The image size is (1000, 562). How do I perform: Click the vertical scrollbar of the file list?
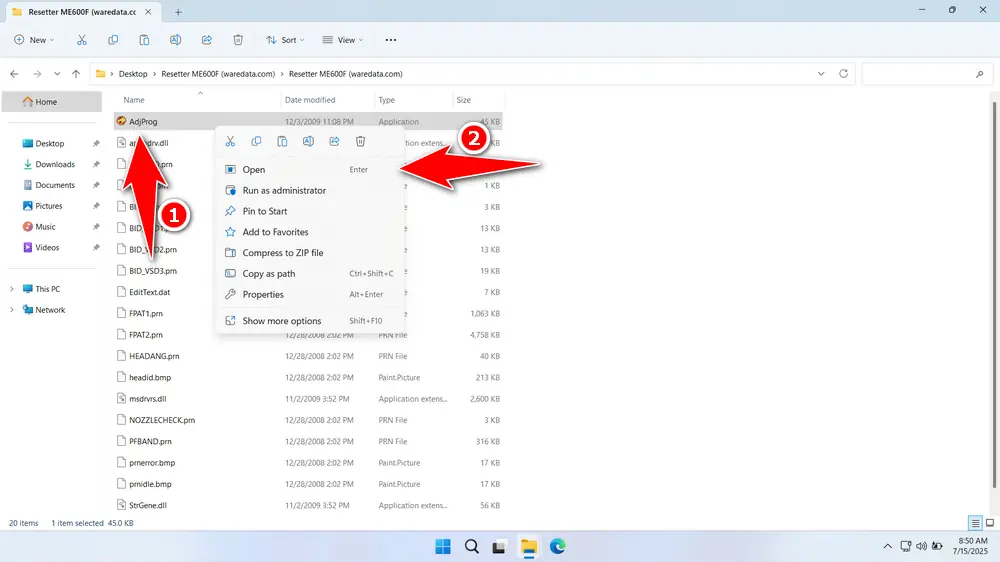coord(994,293)
